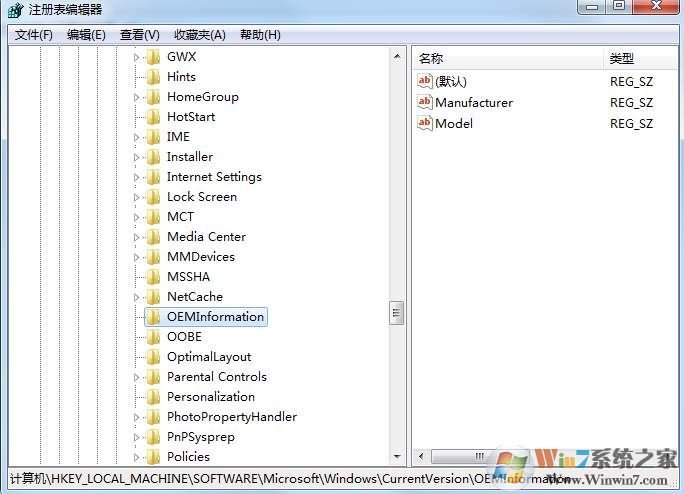Expand the NetCache key
The height and width of the screenshot is (494, 684).
(x=137, y=297)
